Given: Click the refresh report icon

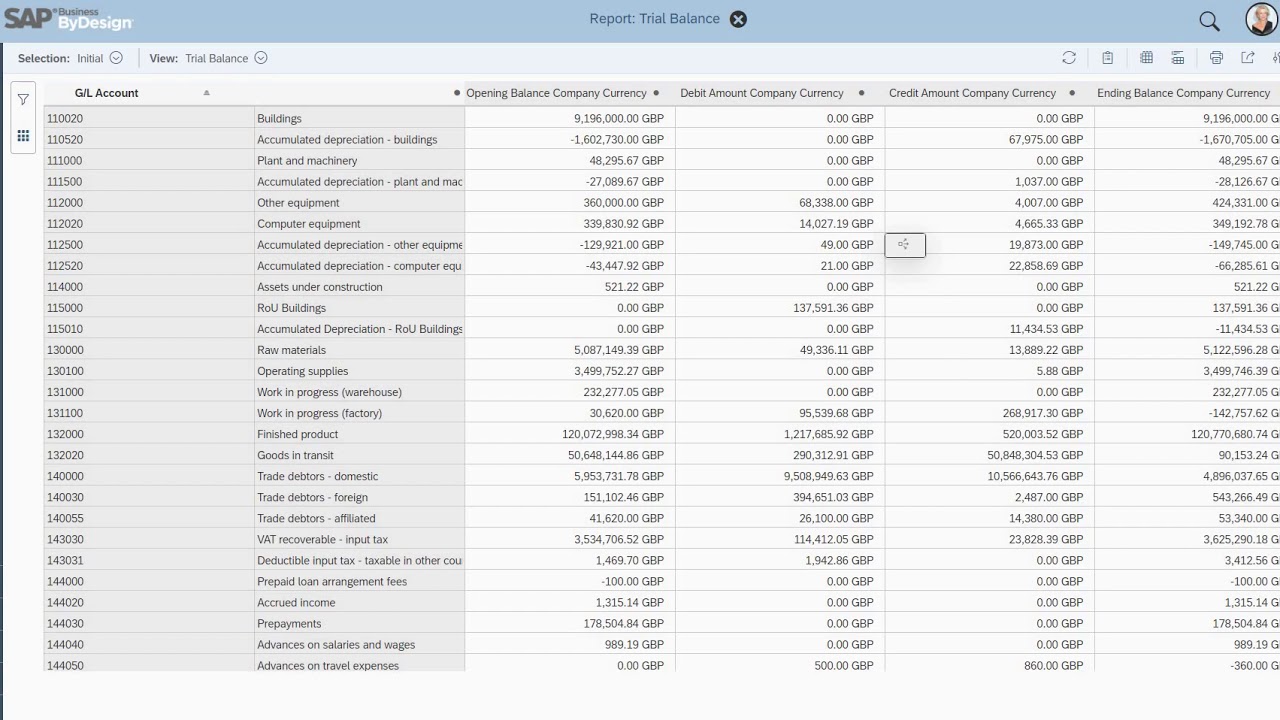Looking at the screenshot, I should (1069, 58).
